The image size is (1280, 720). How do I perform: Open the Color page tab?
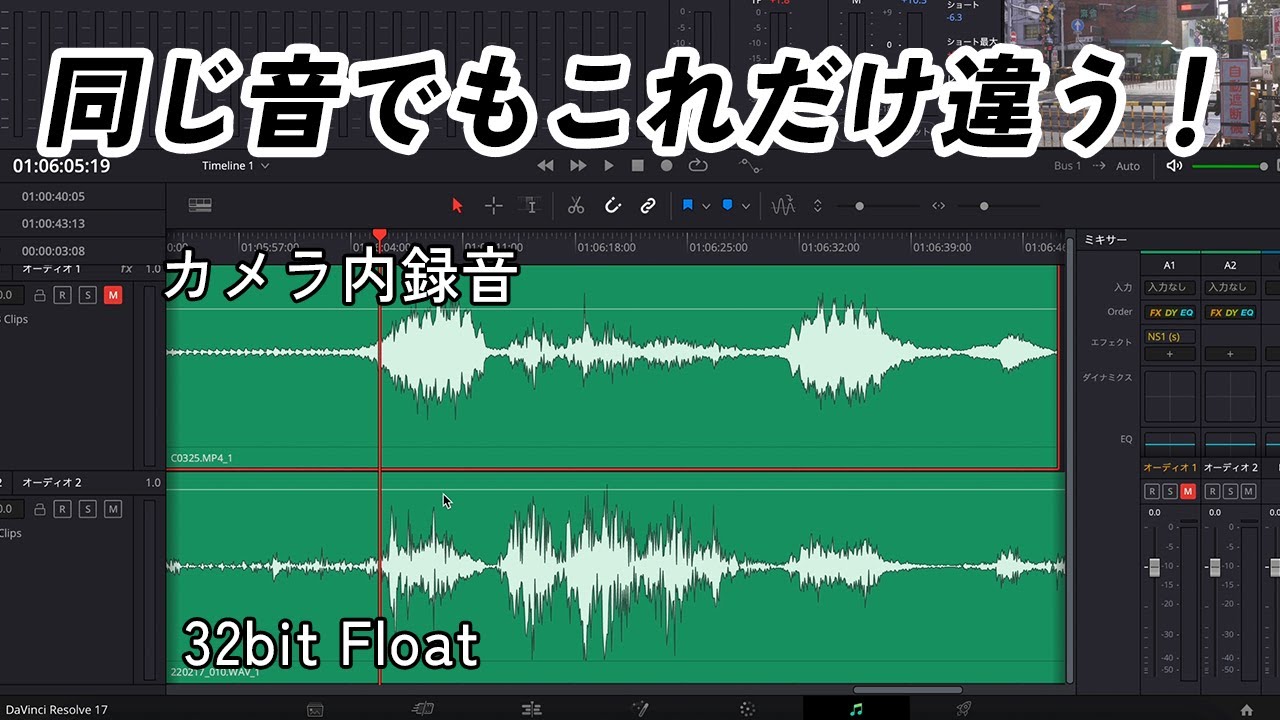pyautogui.click(x=747, y=709)
